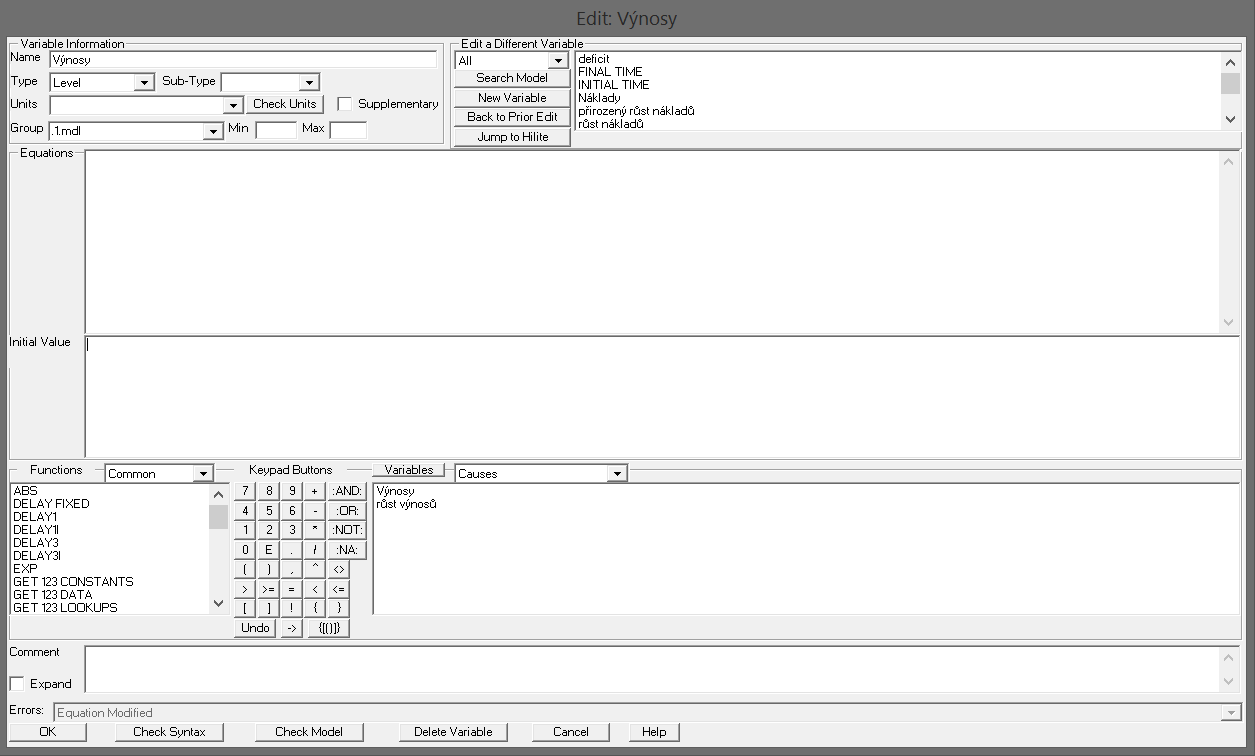Click the Check Syntax button
The image size is (1255, 756).
pos(169,732)
